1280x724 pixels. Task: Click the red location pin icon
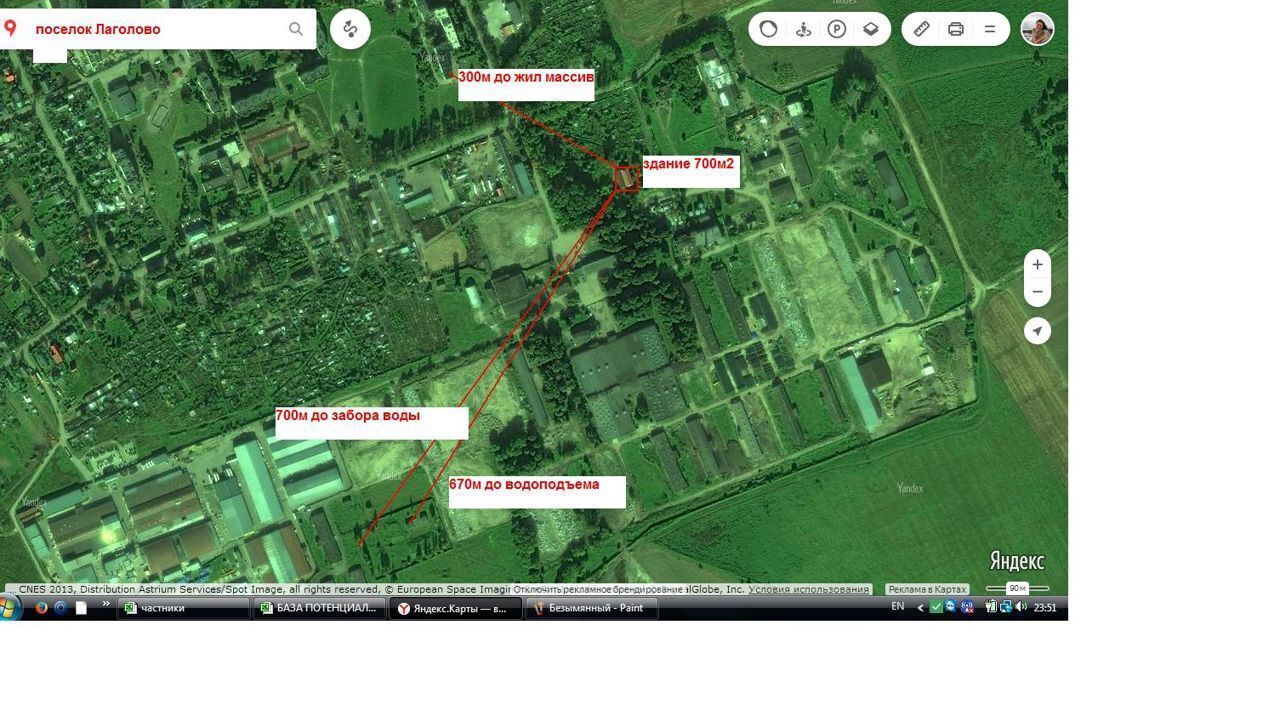coord(10,28)
